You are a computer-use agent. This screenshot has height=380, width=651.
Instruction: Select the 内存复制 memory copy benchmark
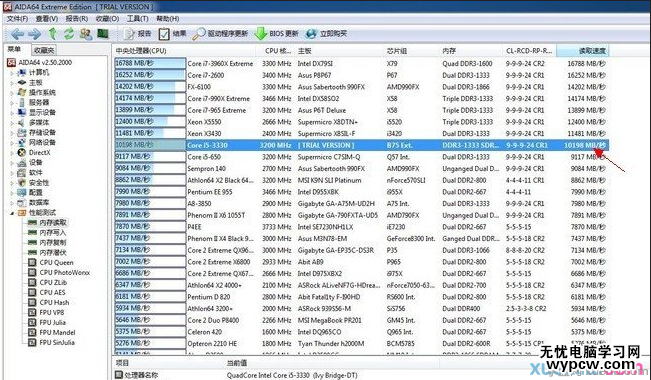point(53,243)
